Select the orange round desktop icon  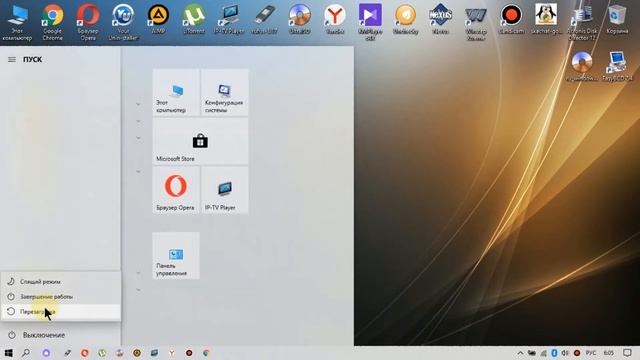tap(405, 19)
